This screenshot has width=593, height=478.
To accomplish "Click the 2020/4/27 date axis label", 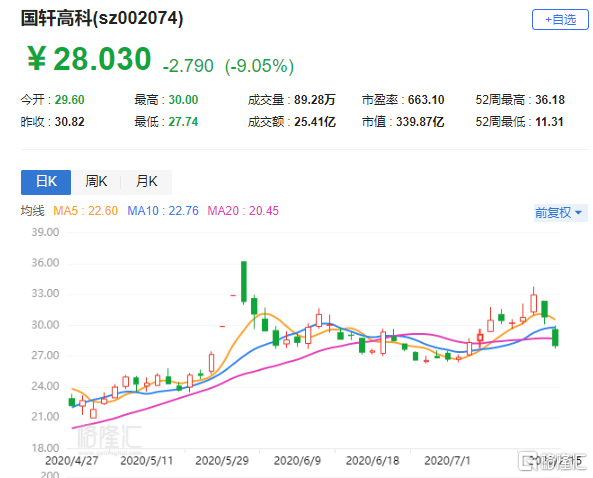I will click(71, 461).
